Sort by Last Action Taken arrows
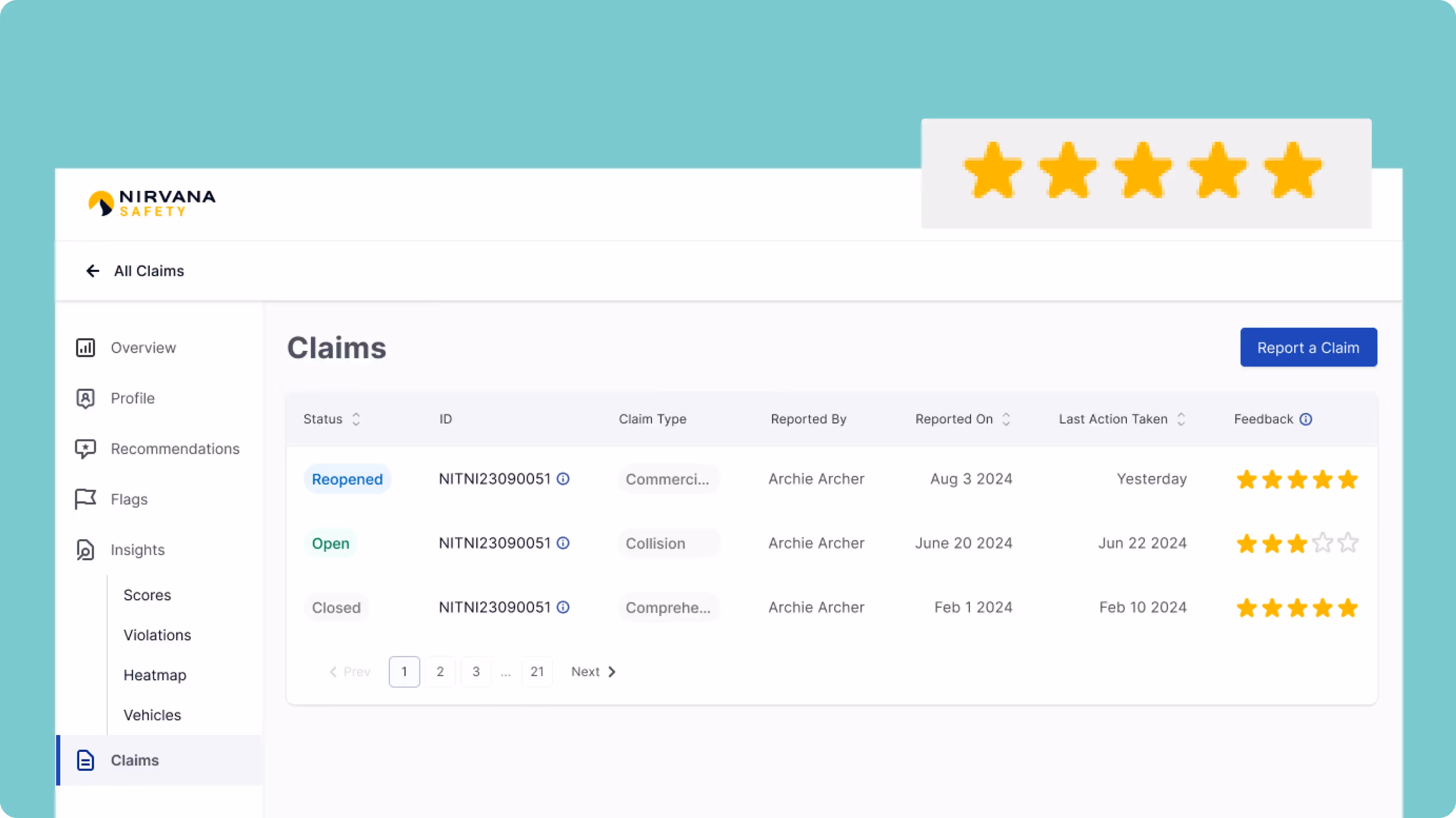The width and height of the screenshot is (1456, 818). (x=1181, y=419)
